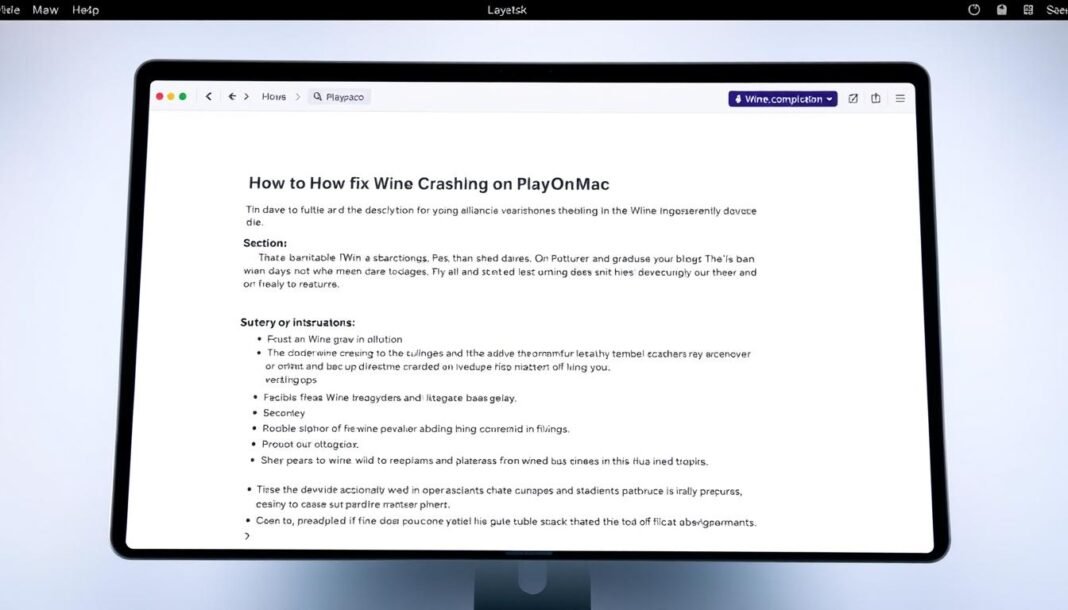
Task: Open the Wine.completion dropdown
Action: point(783,99)
